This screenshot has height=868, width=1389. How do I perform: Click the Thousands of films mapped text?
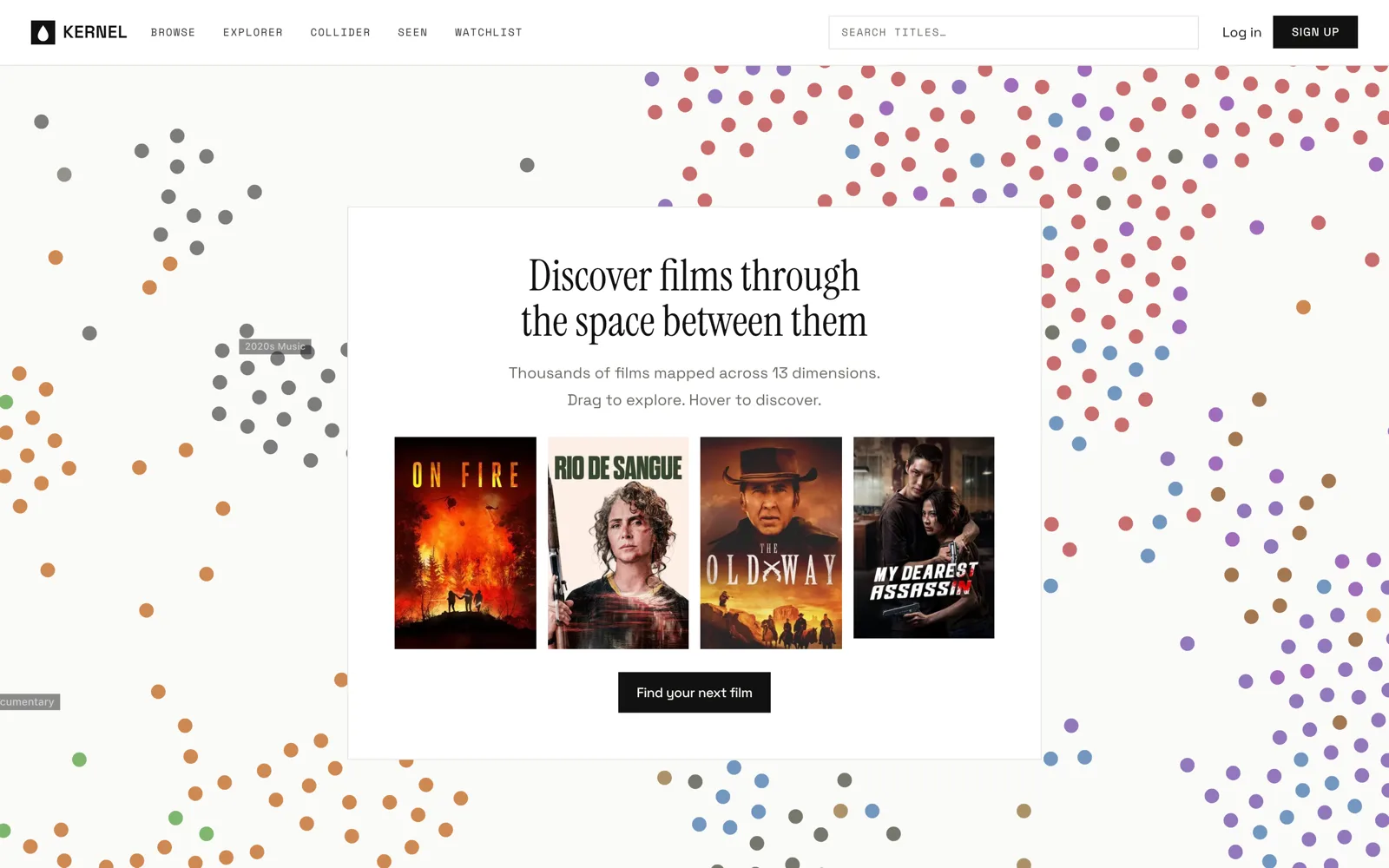(694, 373)
